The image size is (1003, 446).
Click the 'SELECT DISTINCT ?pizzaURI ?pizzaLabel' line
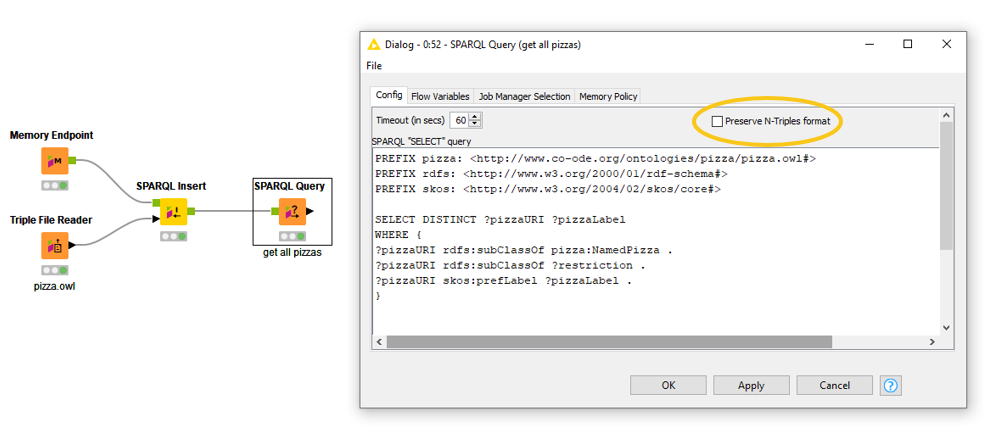[x=500, y=219]
